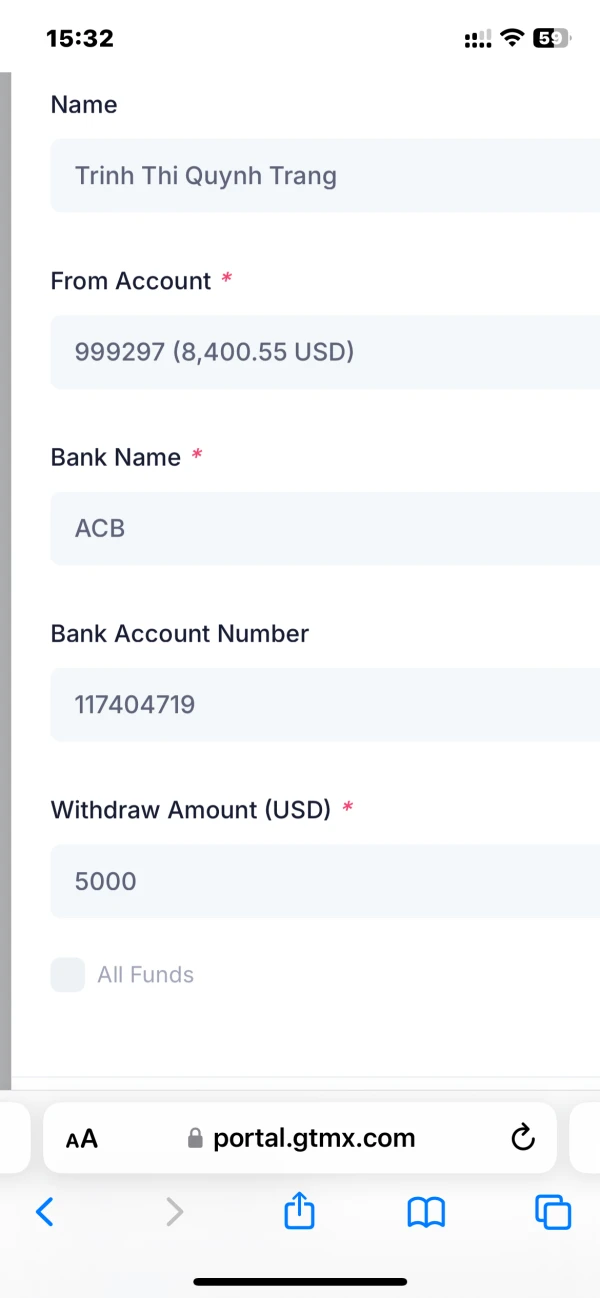Screen dimensions: 600x1298
Task: Tap the Safari back arrow
Action: (45, 1212)
